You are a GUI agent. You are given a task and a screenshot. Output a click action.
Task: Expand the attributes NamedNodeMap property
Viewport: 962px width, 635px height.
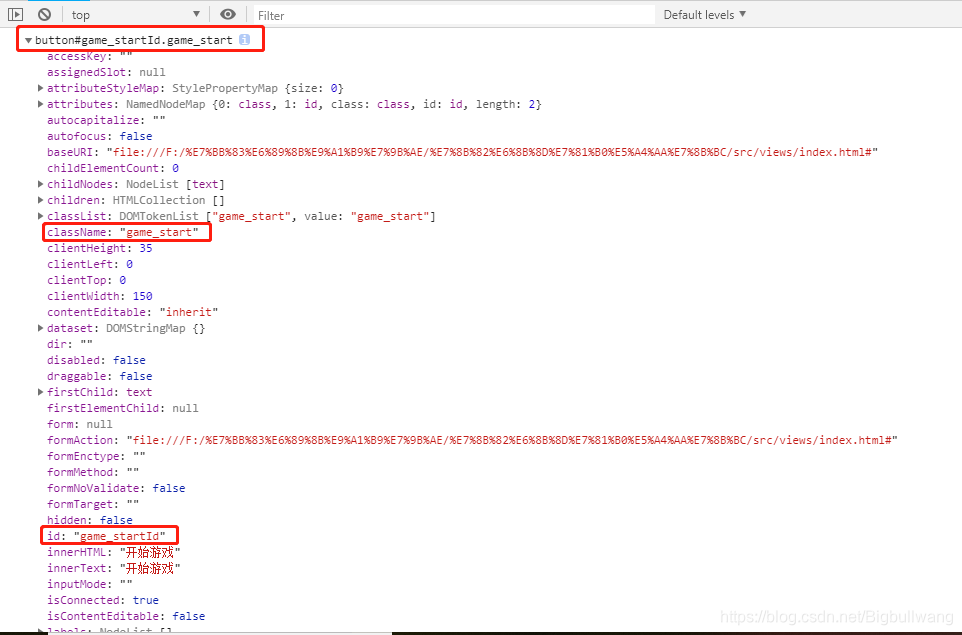pyautogui.click(x=39, y=103)
